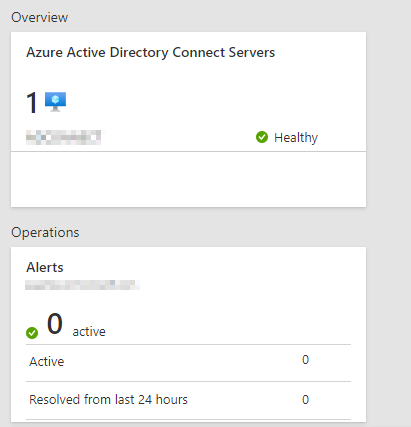The height and width of the screenshot is (427, 411).
Task: Click the blurred text under Alerts
Action: point(82,285)
